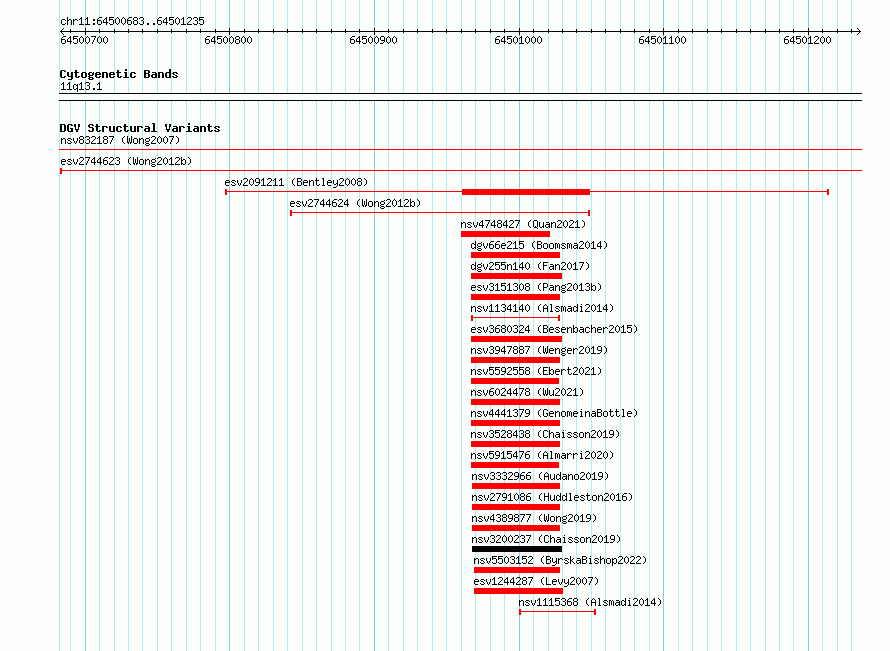Select dgv66e215 (Boomsma2014) label
The width and height of the screenshot is (890, 651).
click(539, 245)
